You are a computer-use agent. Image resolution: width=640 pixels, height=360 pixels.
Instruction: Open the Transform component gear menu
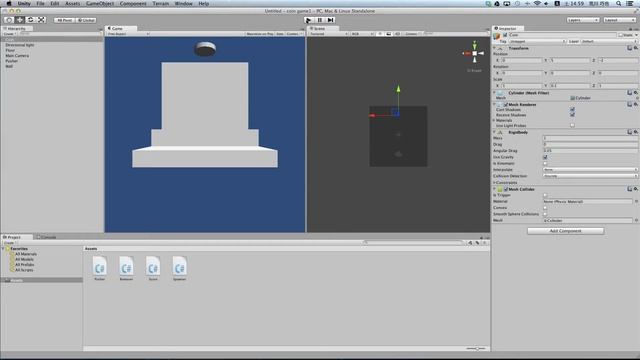pyautogui.click(x=636, y=48)
